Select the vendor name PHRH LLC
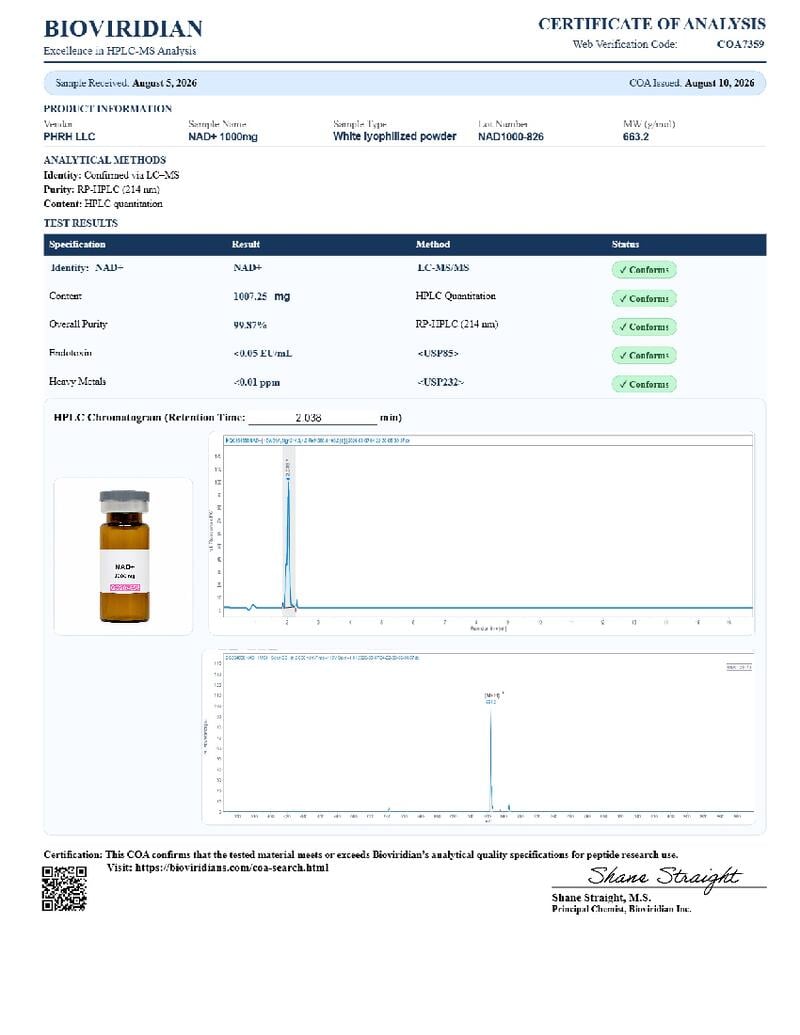 (x=69, y=137)
